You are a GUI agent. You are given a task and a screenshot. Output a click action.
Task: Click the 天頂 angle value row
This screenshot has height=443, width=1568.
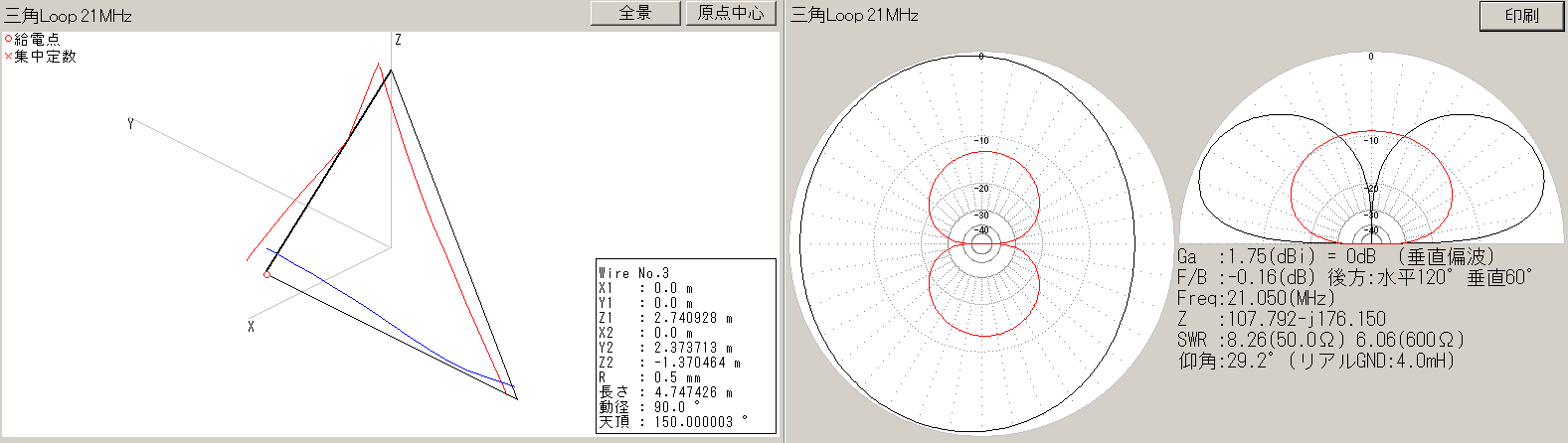(672, 422)
